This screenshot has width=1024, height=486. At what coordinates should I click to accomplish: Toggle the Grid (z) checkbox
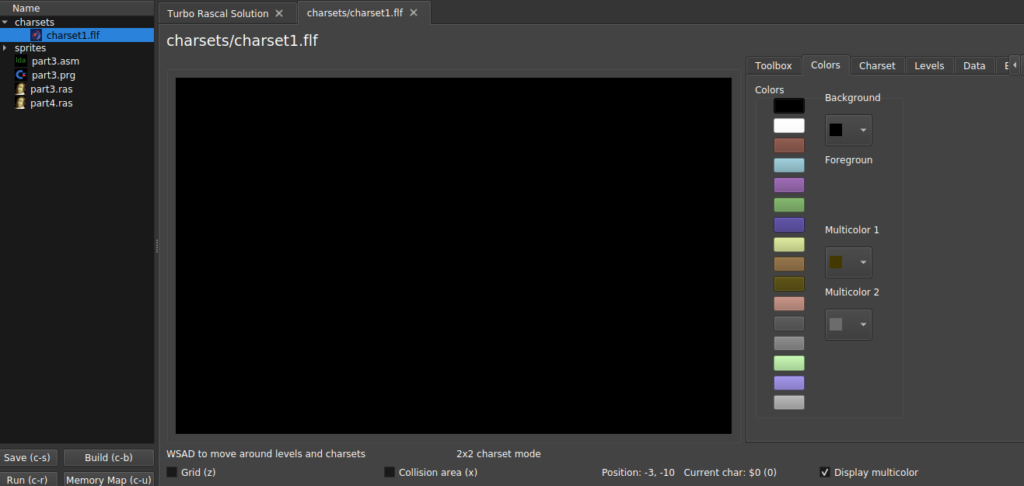[x=172, y=472]
